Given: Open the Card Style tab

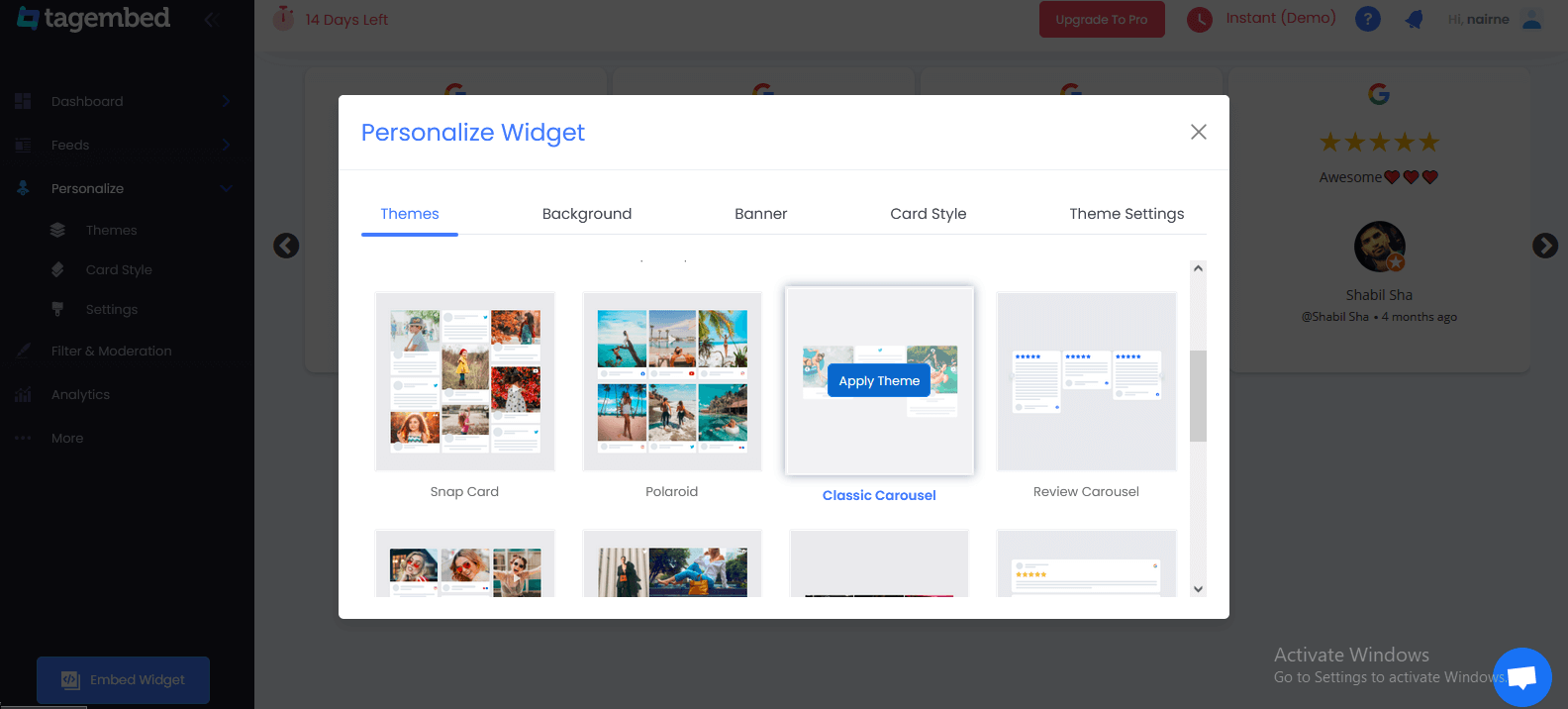Looking at the screenshot, I should [x=929, y=214].
